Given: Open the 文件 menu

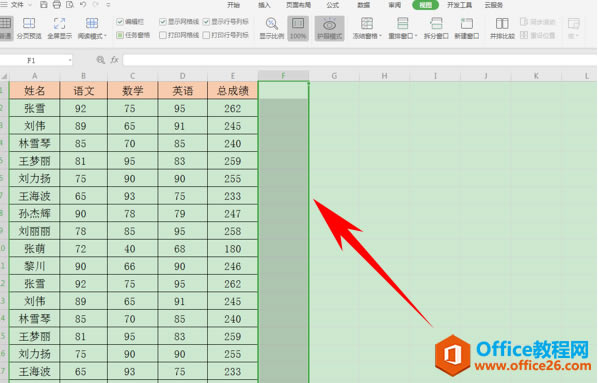Looking at the screenshot, I should coord(17,5).
